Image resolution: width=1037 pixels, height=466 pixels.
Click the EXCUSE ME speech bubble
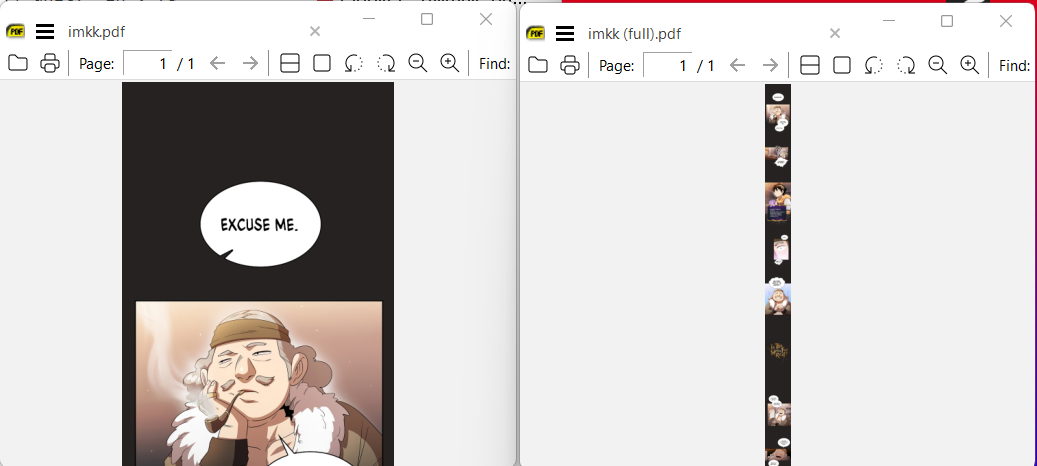click(x=260, y=225)
